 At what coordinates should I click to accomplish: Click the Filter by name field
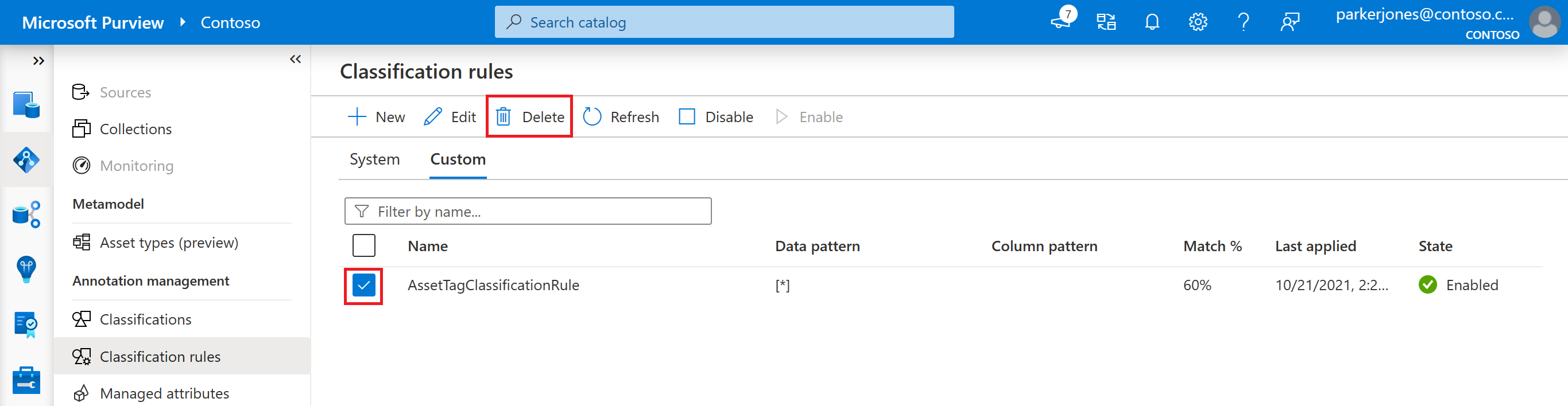point(528,212)
